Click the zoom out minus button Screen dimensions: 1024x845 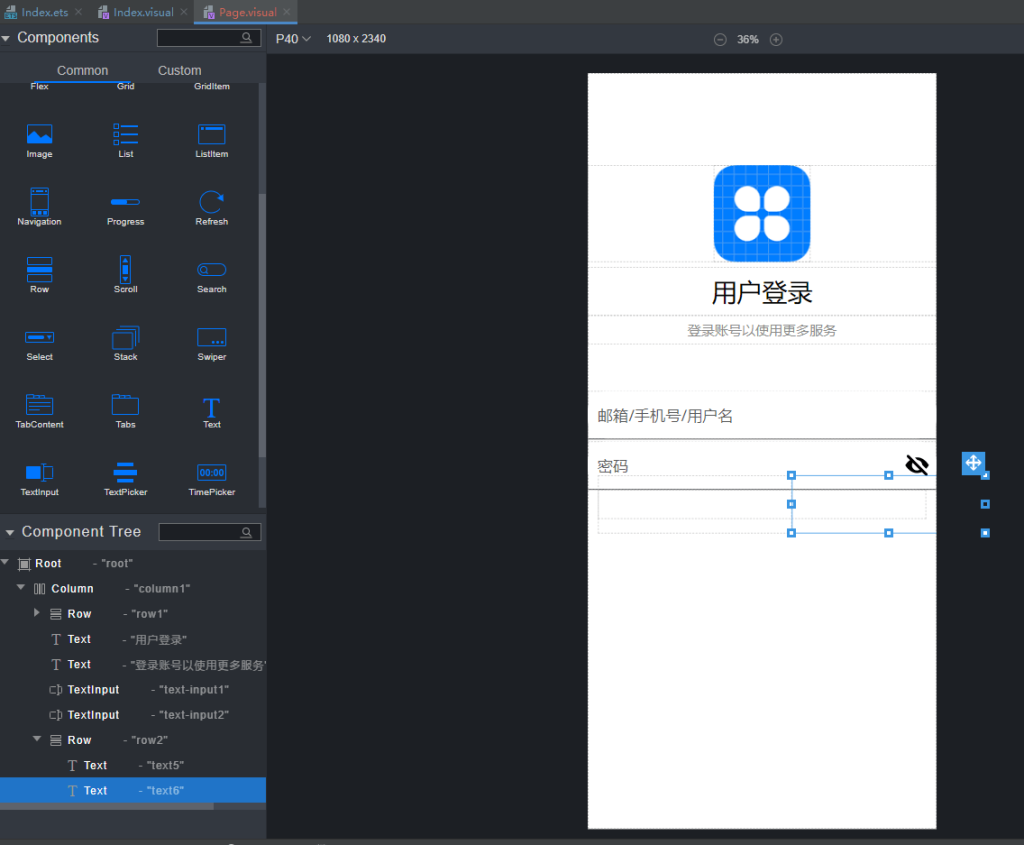click(719, 39)
